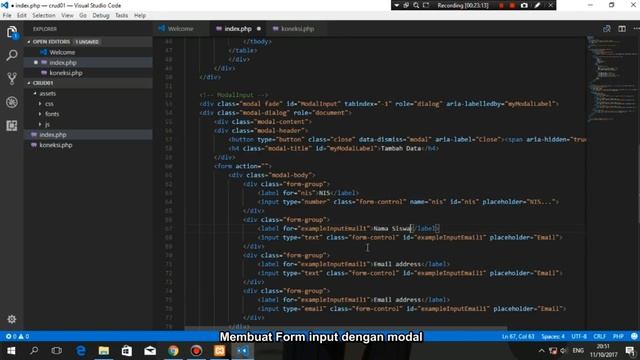The image size is (640, 360).
Task: Split the editor with split icon
Action: click(622, 29)
